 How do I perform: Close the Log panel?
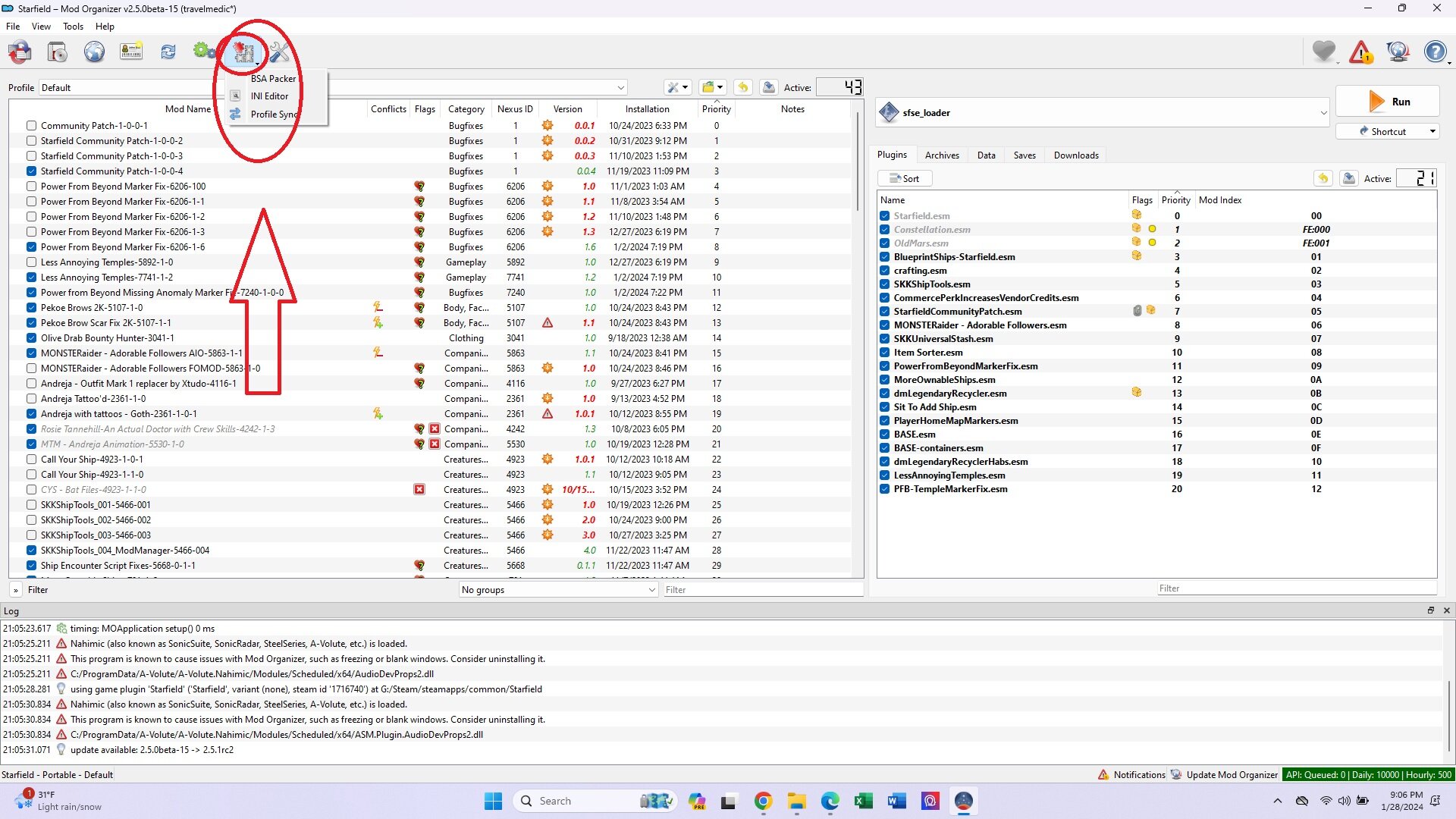point(1446,610)
